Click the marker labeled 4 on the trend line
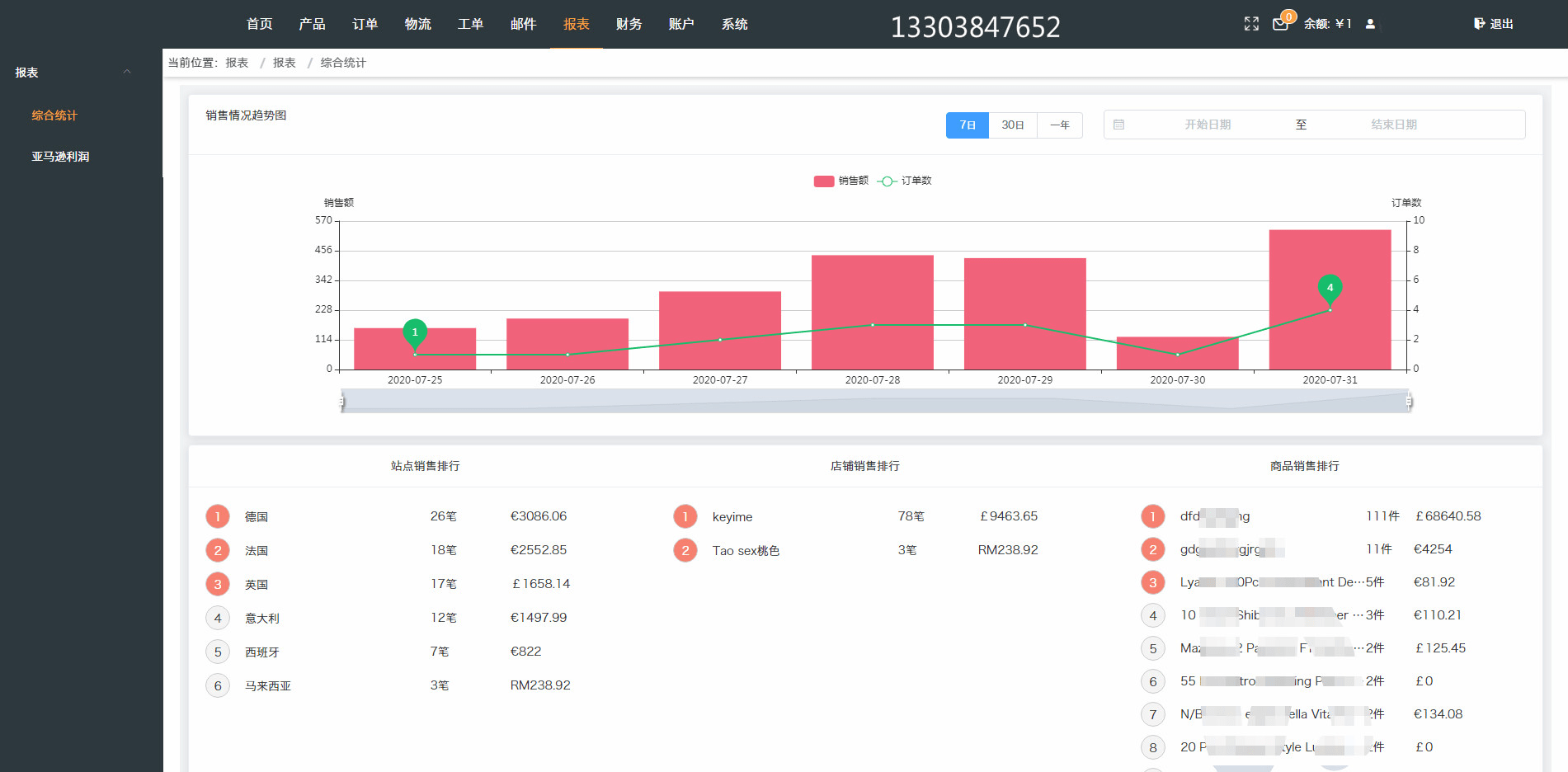Screen dimensions: 1568x772 [1330, 289]
